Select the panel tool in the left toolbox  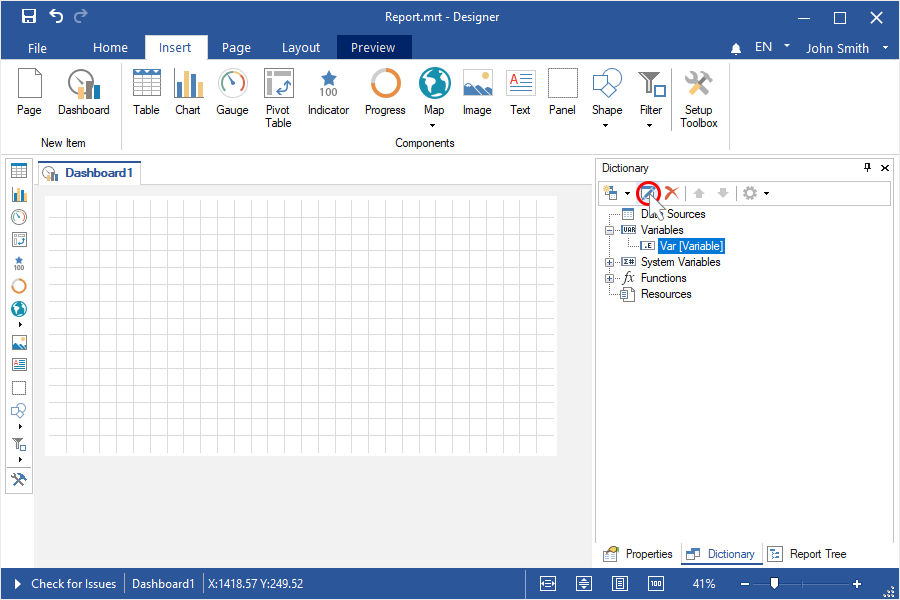19,388
